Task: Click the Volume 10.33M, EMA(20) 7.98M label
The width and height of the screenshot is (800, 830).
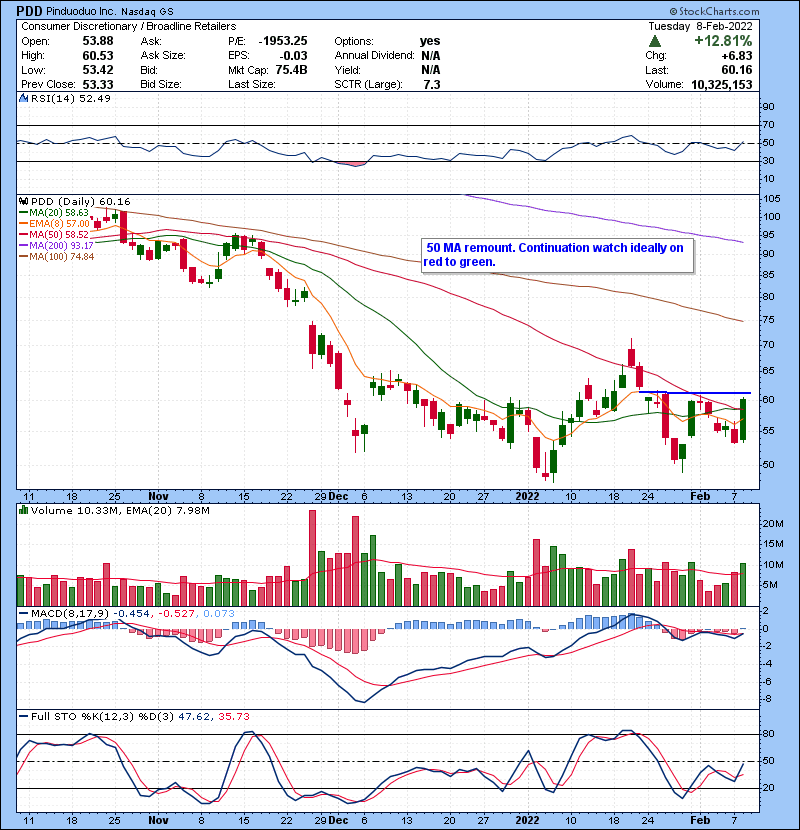Action: coord(120,511)
